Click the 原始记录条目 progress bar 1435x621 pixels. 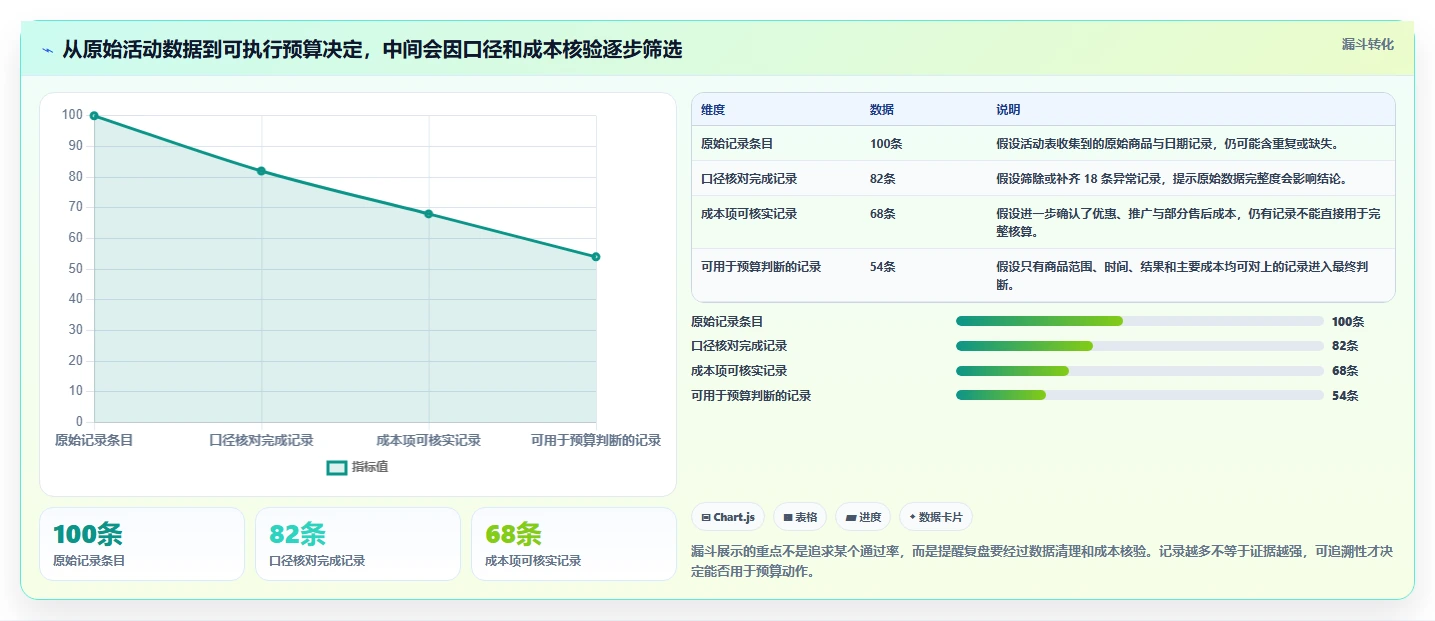pyautogui.click(x=1140, y=321)
